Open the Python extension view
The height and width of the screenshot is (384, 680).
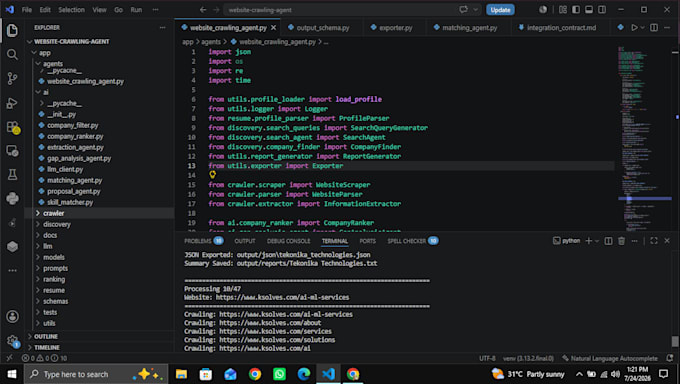[12, 198]
